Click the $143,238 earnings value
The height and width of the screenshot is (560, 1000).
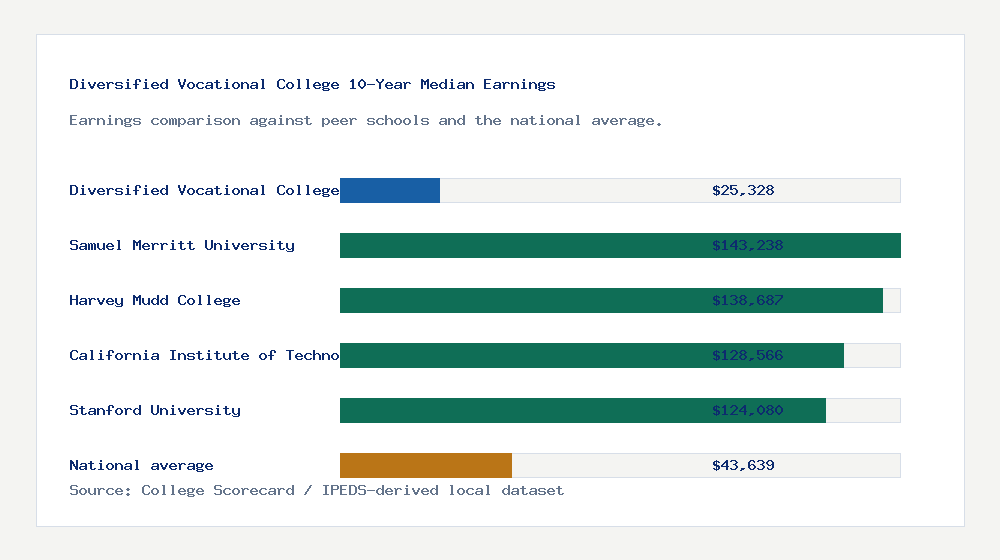(x=747, y=246)
